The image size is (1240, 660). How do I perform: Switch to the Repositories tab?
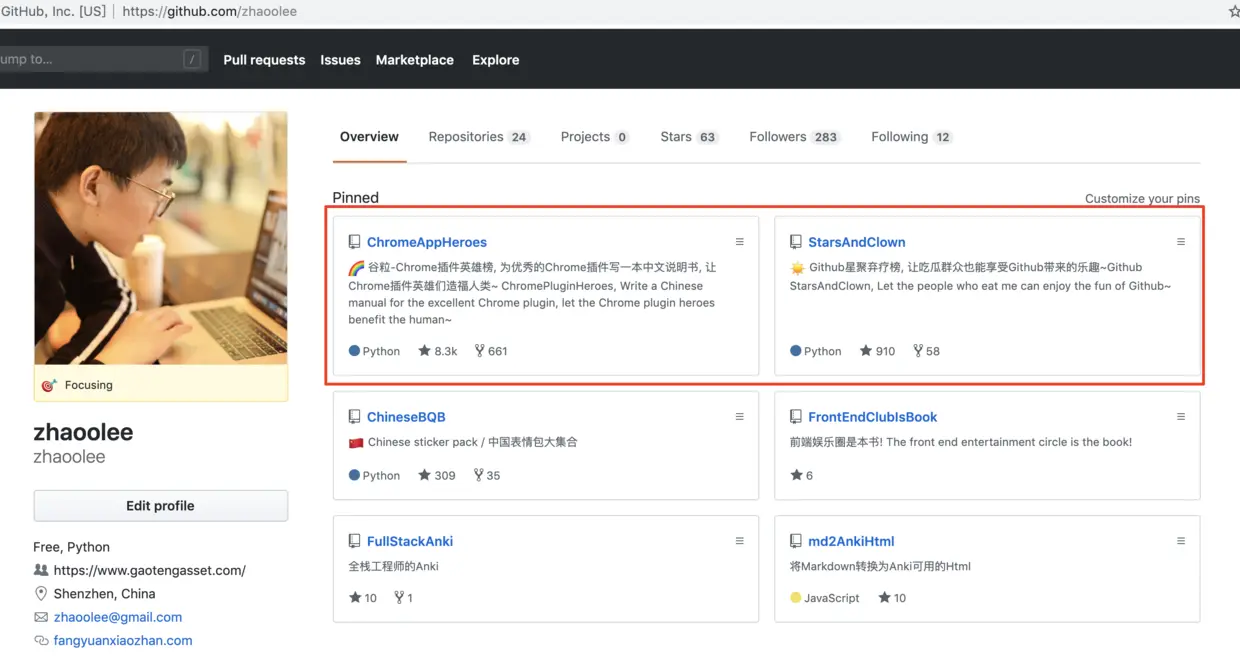pos(479,137)
